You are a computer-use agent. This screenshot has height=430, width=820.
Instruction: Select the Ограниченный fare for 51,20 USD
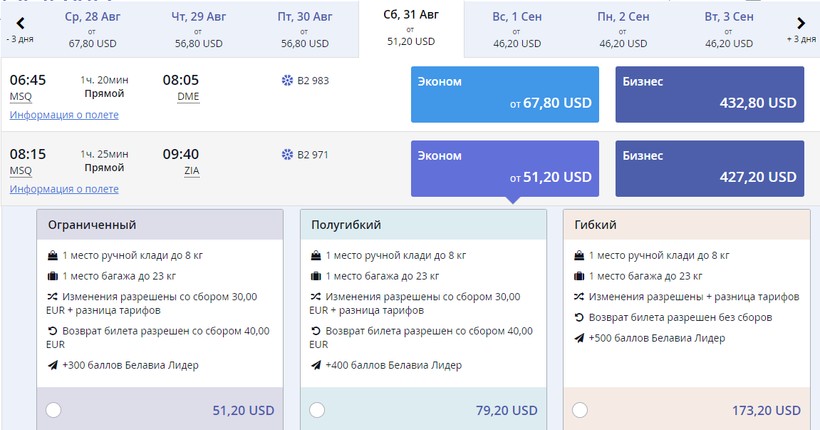(53, 410)
